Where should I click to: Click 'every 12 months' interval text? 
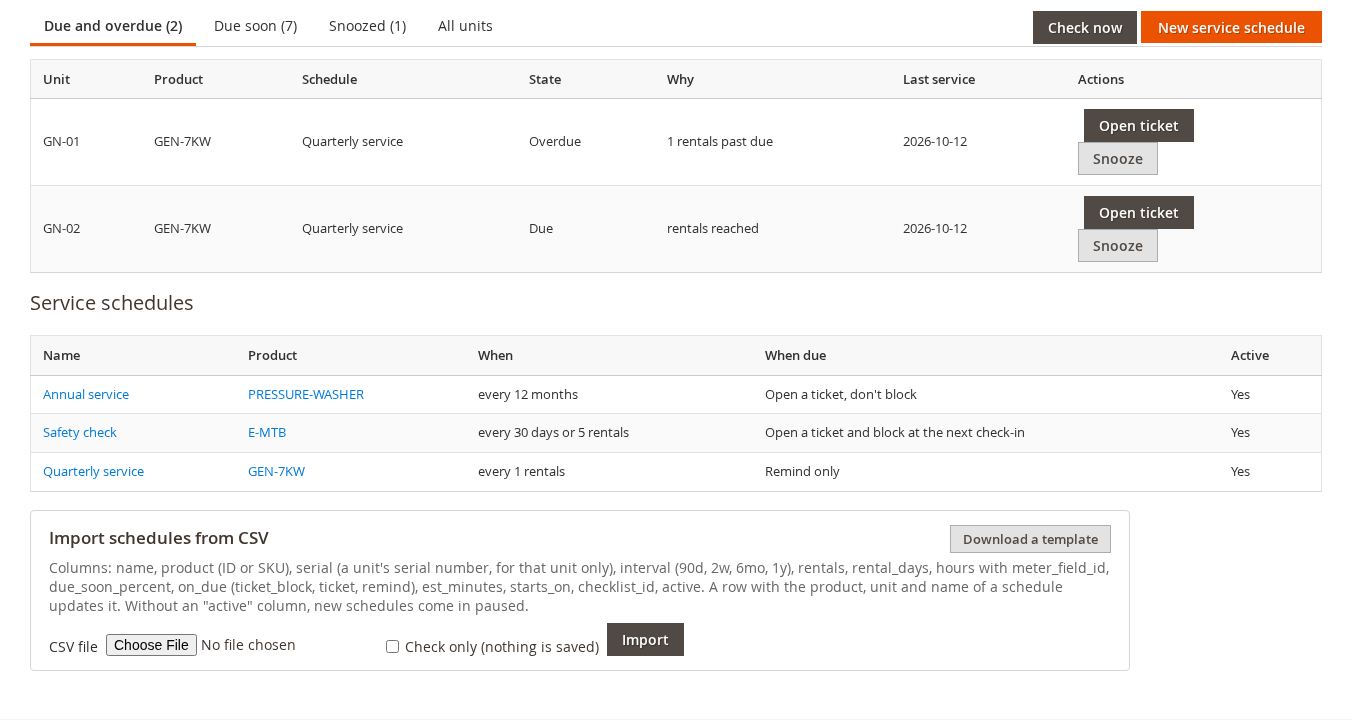pyautogui.click(x=528, y=395)
